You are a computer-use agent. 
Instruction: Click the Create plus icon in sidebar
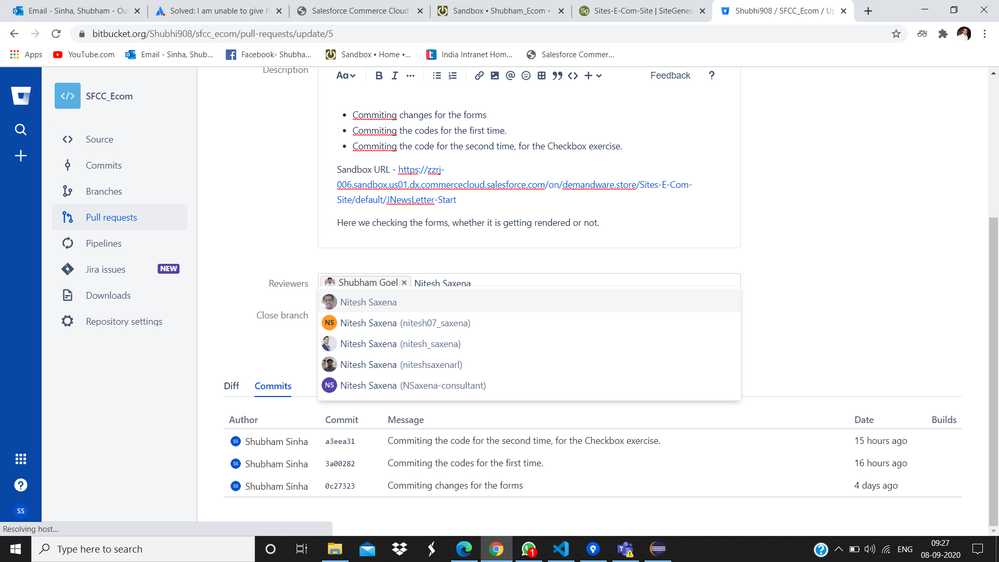coord(20,155)
